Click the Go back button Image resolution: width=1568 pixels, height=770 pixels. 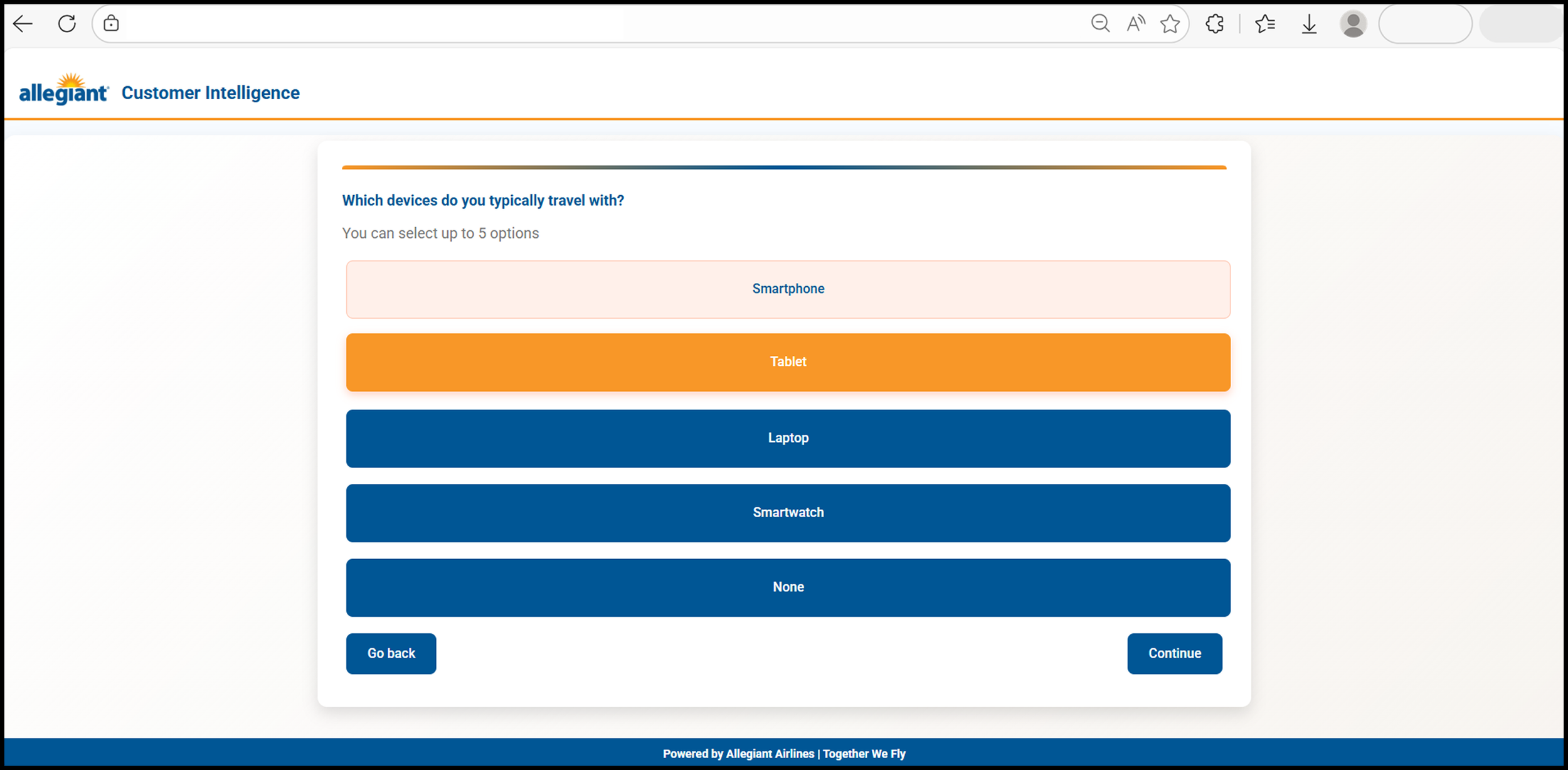(x=391, y=653)
